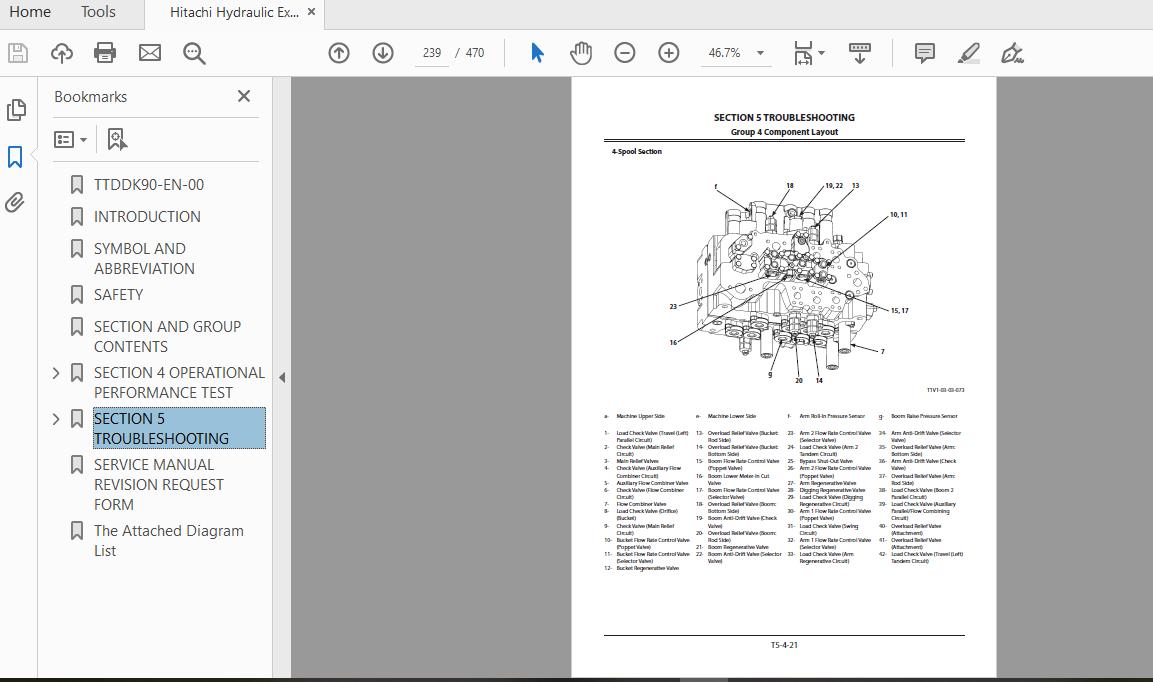Click the TTDDK90-EN-00 bookmark icon
This screenshot has height=682, width=1153.
76,185
